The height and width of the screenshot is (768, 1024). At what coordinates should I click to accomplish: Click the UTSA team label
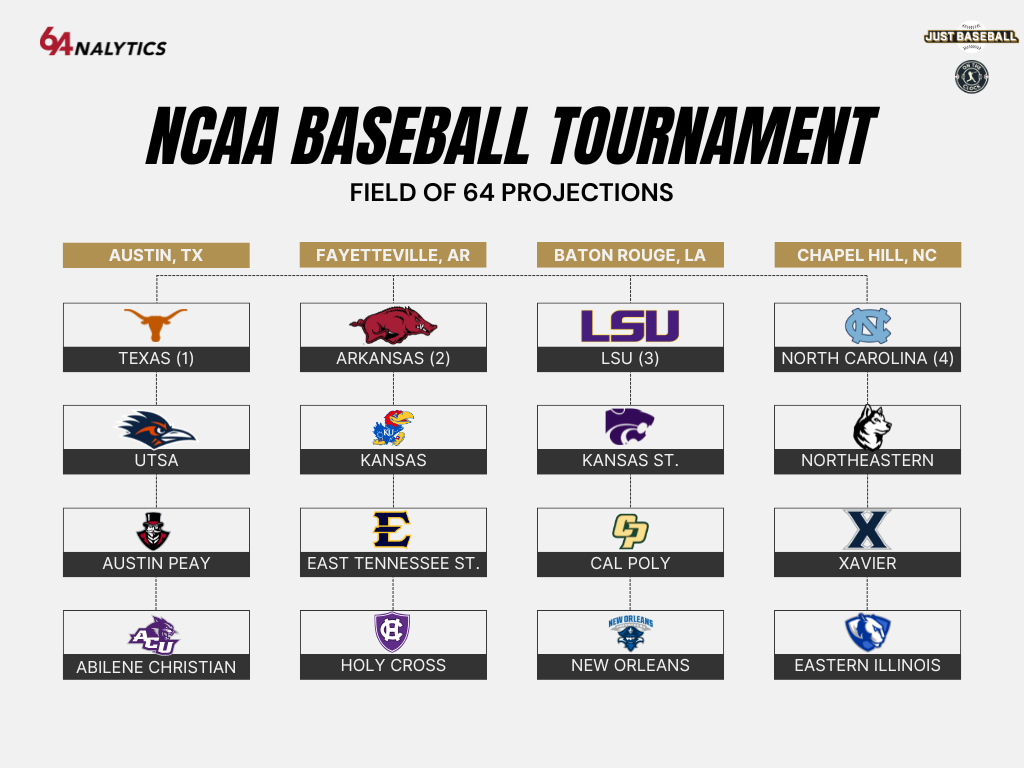point(156,461)
